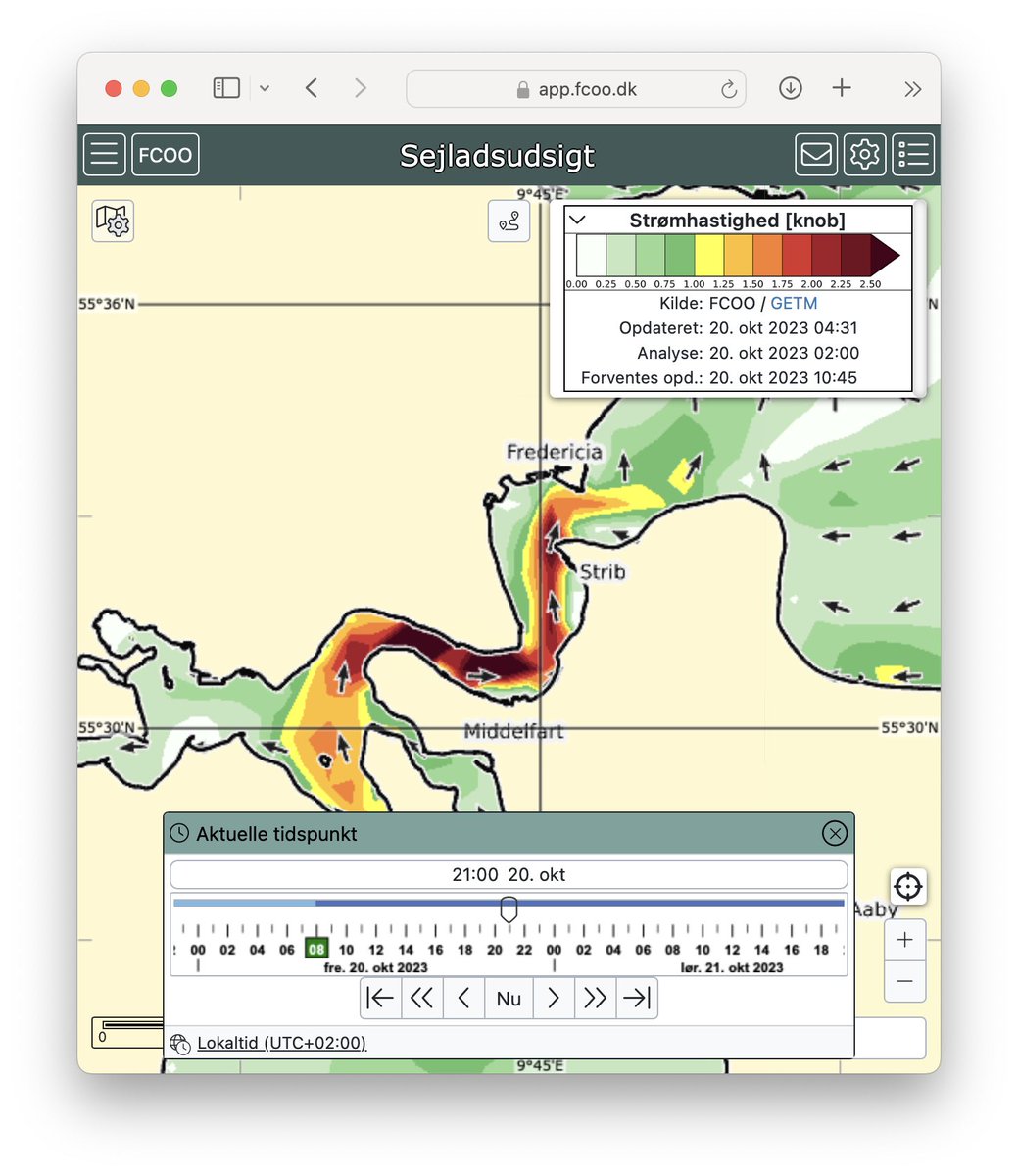This screenshot has width=1018, height=1176.
Task: Click the 21:00 20. okt time field
Action: click(x=509, y=874)
